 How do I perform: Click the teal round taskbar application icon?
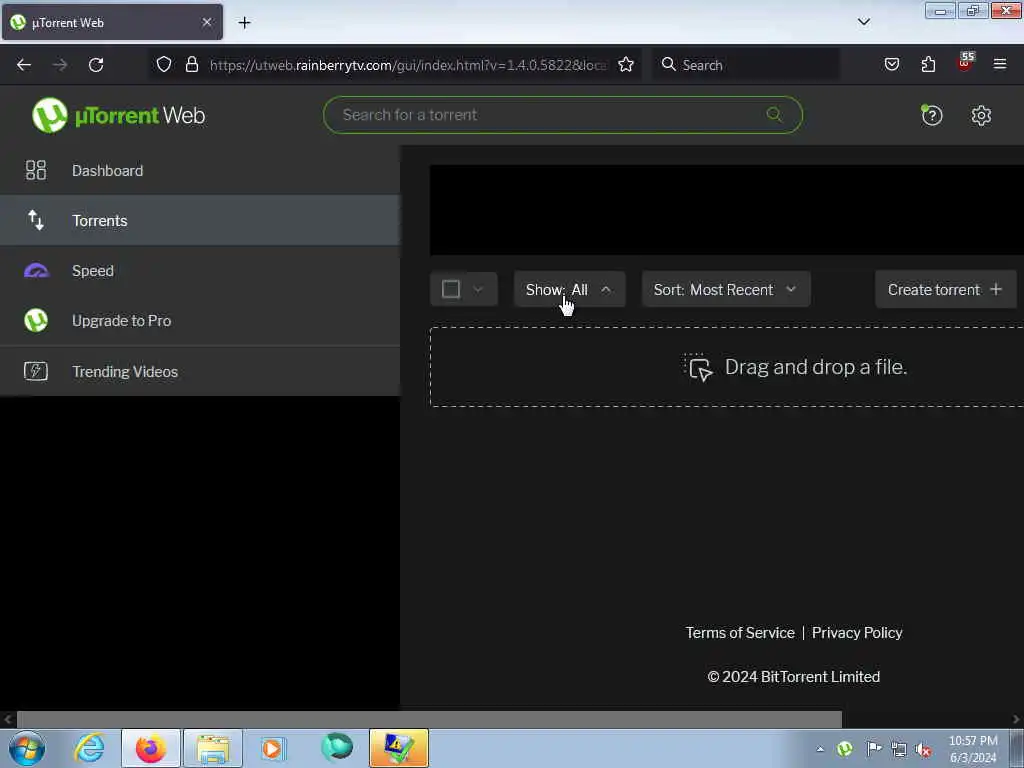click(337, 747)
